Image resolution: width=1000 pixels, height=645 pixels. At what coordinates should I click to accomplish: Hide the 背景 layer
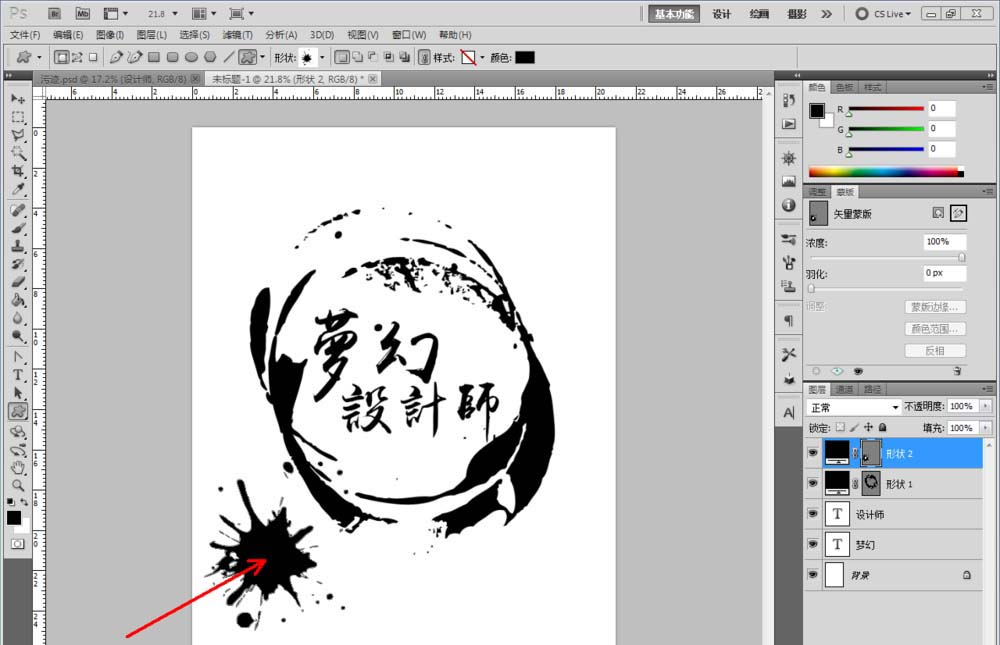tap(813, 575)
